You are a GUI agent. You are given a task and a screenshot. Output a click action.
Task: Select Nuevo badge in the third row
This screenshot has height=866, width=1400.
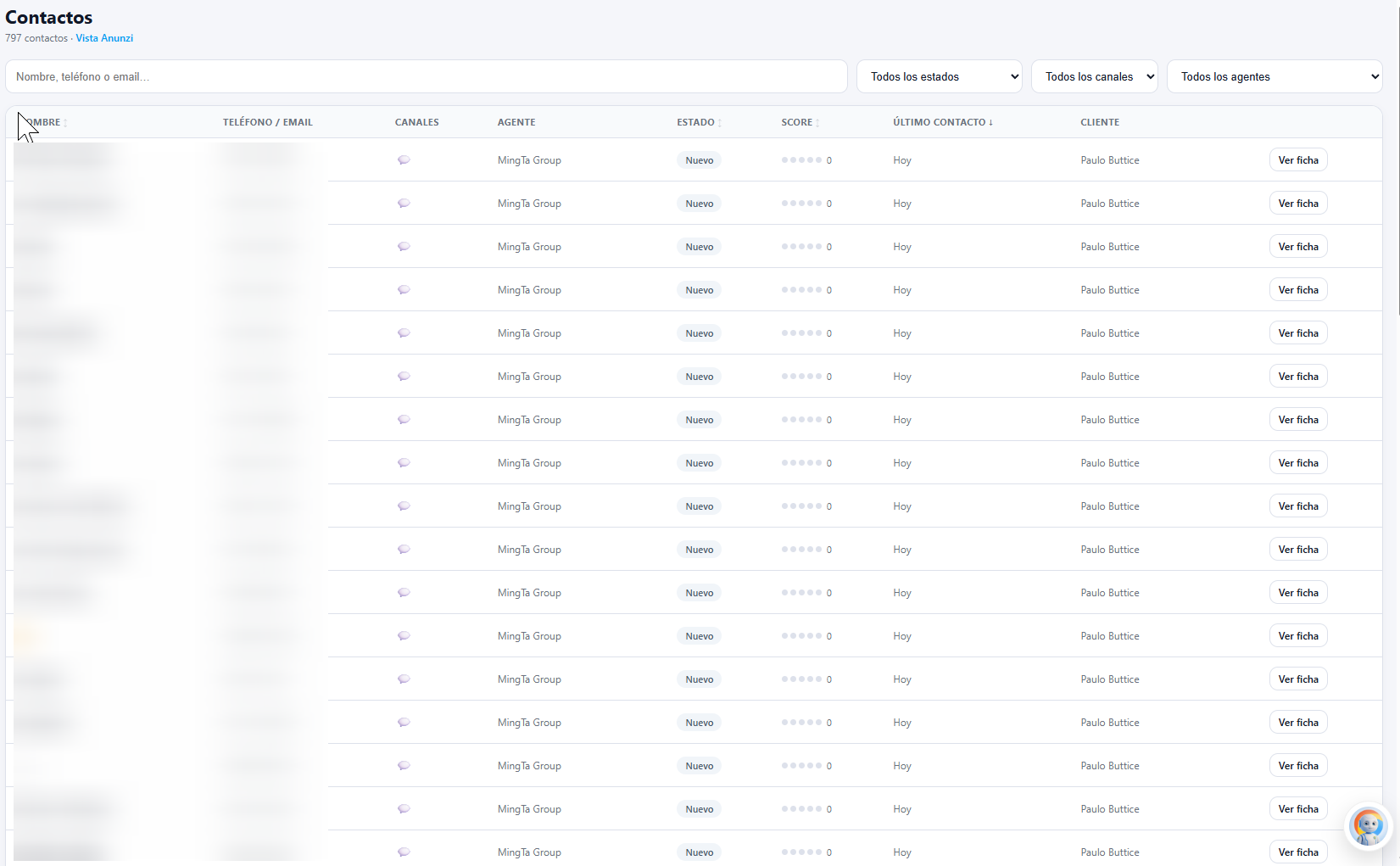(699, 247)
